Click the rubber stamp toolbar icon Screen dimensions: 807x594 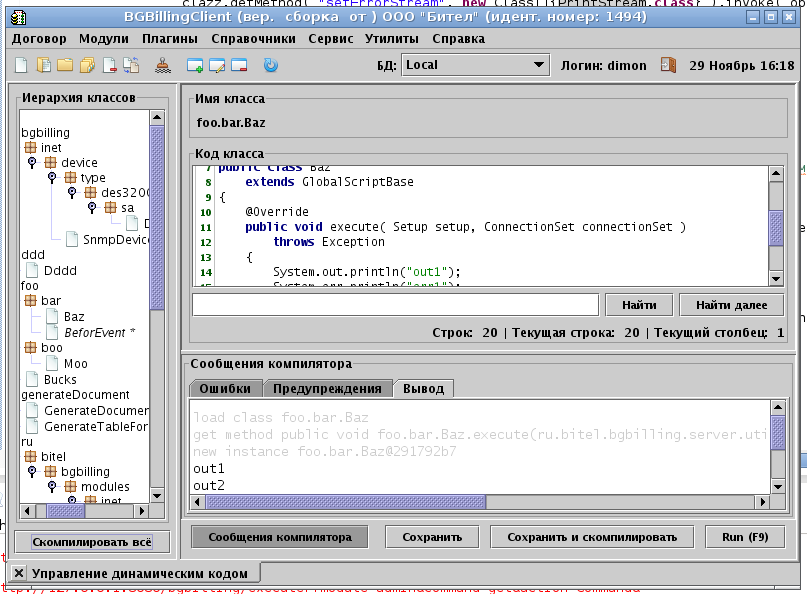164,66
